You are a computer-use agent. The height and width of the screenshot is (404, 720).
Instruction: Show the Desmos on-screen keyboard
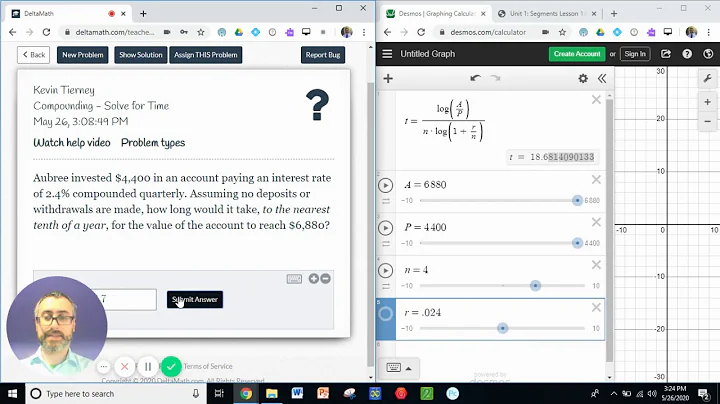click(x=399, y=368)
